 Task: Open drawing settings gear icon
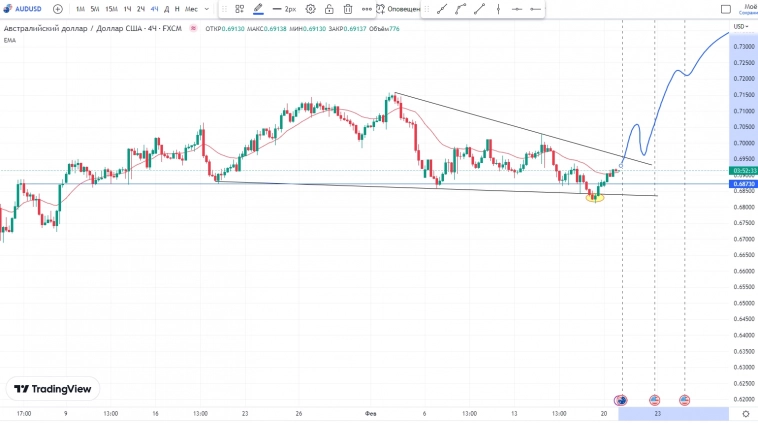pos(310,9)
